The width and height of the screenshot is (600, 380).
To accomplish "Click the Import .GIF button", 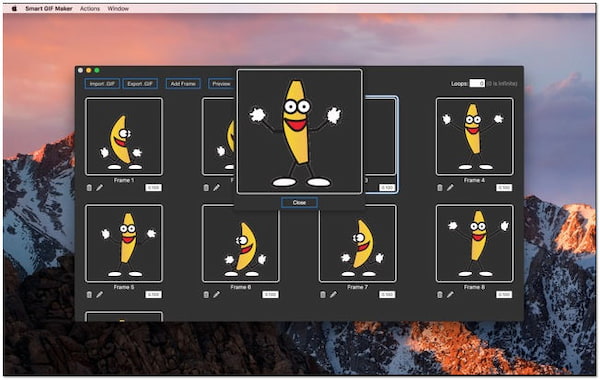I will [102, 83].
